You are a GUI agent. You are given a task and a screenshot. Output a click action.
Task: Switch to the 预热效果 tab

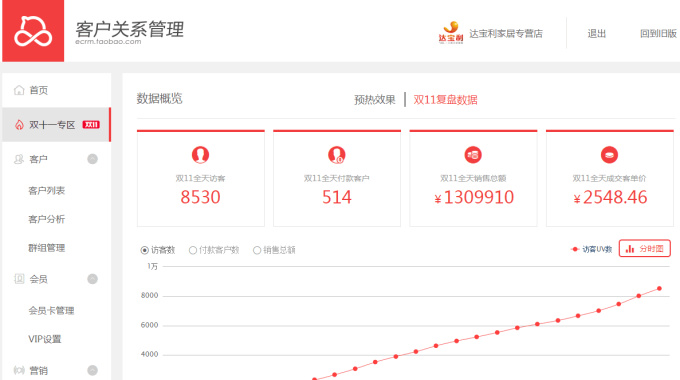375,100
